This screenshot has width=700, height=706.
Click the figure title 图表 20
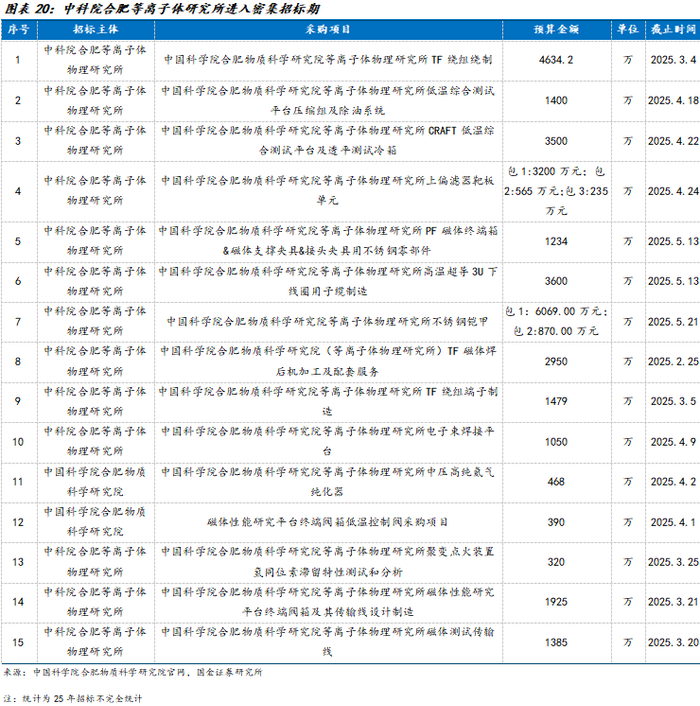pos(163,9)
